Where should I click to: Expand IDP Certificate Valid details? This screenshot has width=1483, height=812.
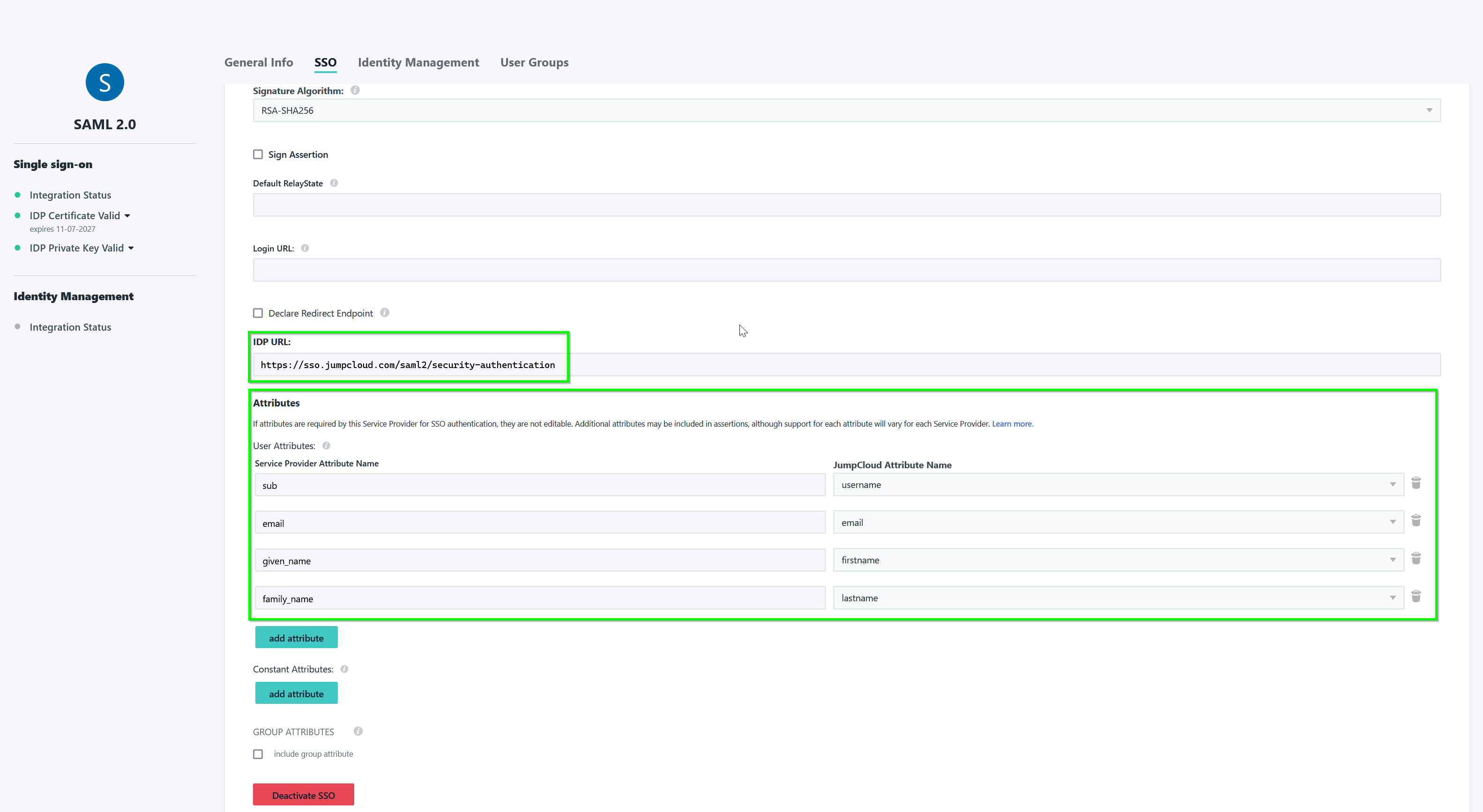127,216
